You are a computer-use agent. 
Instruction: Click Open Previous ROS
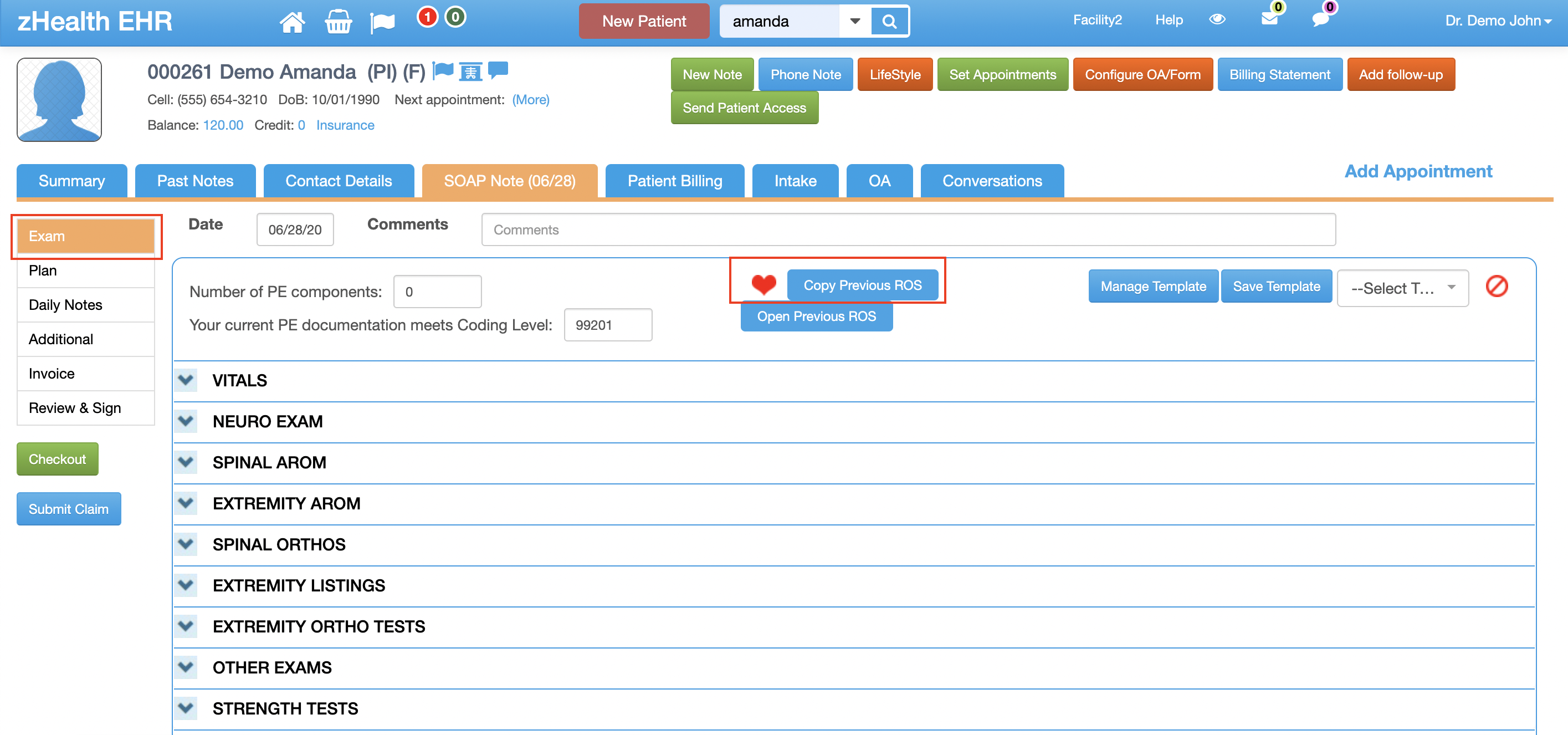pyautogui.click(x=816, y=316)
